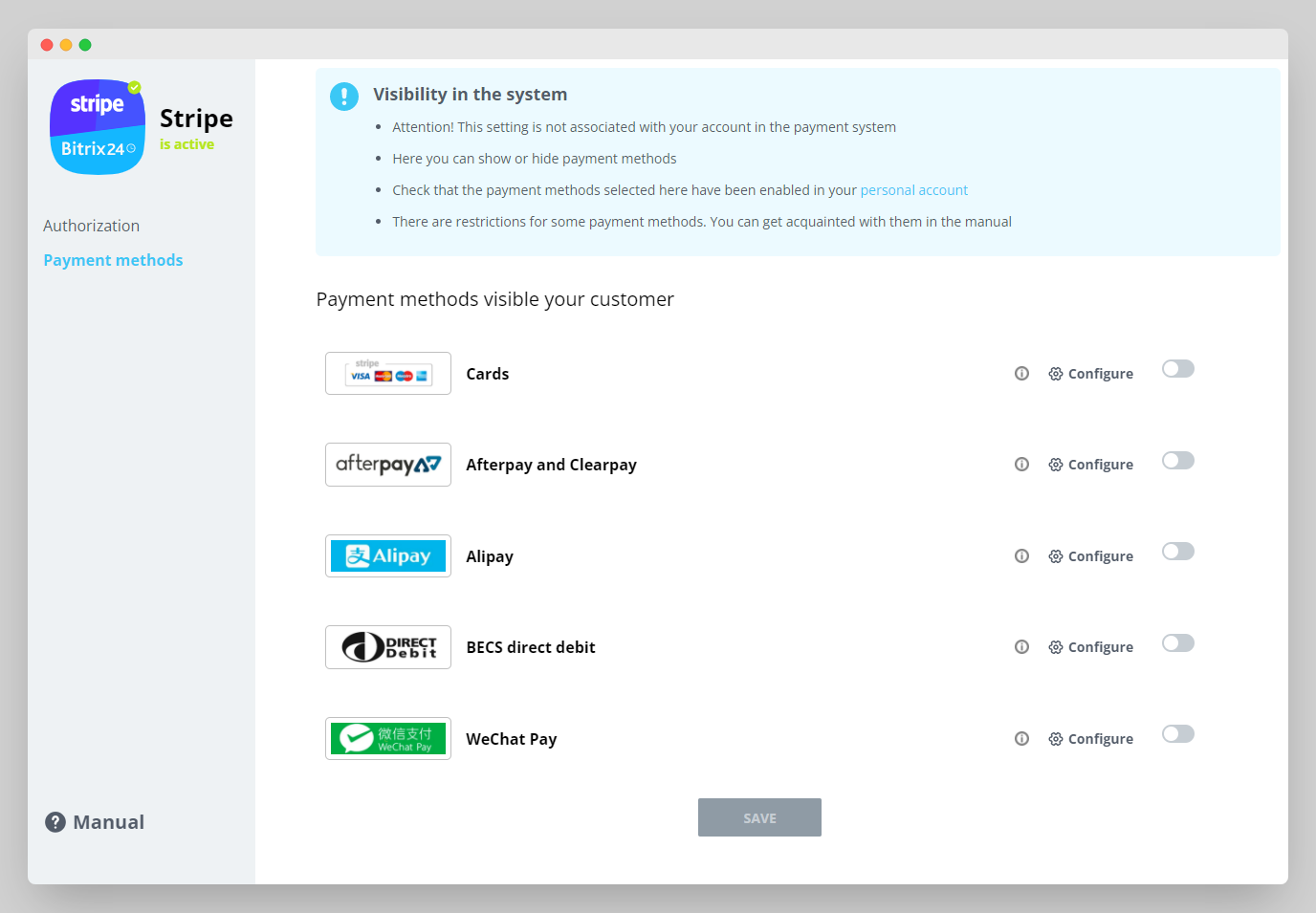Image resolution: width=1316 pixels, height=913 pixels.
Task: Click the Stripe Bitrix24 app logo
Action: pos(98,127)
